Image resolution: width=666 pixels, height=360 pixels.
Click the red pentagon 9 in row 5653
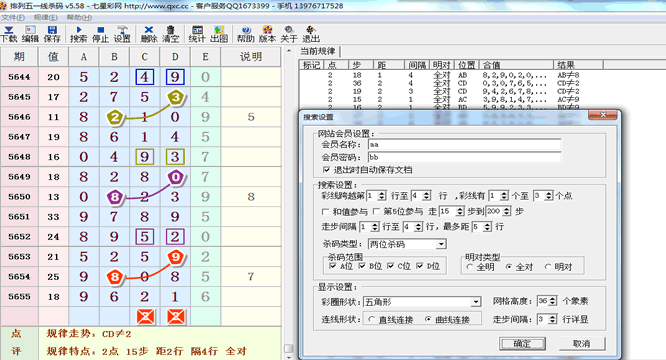pyautogui.click(x=176, y=257)
